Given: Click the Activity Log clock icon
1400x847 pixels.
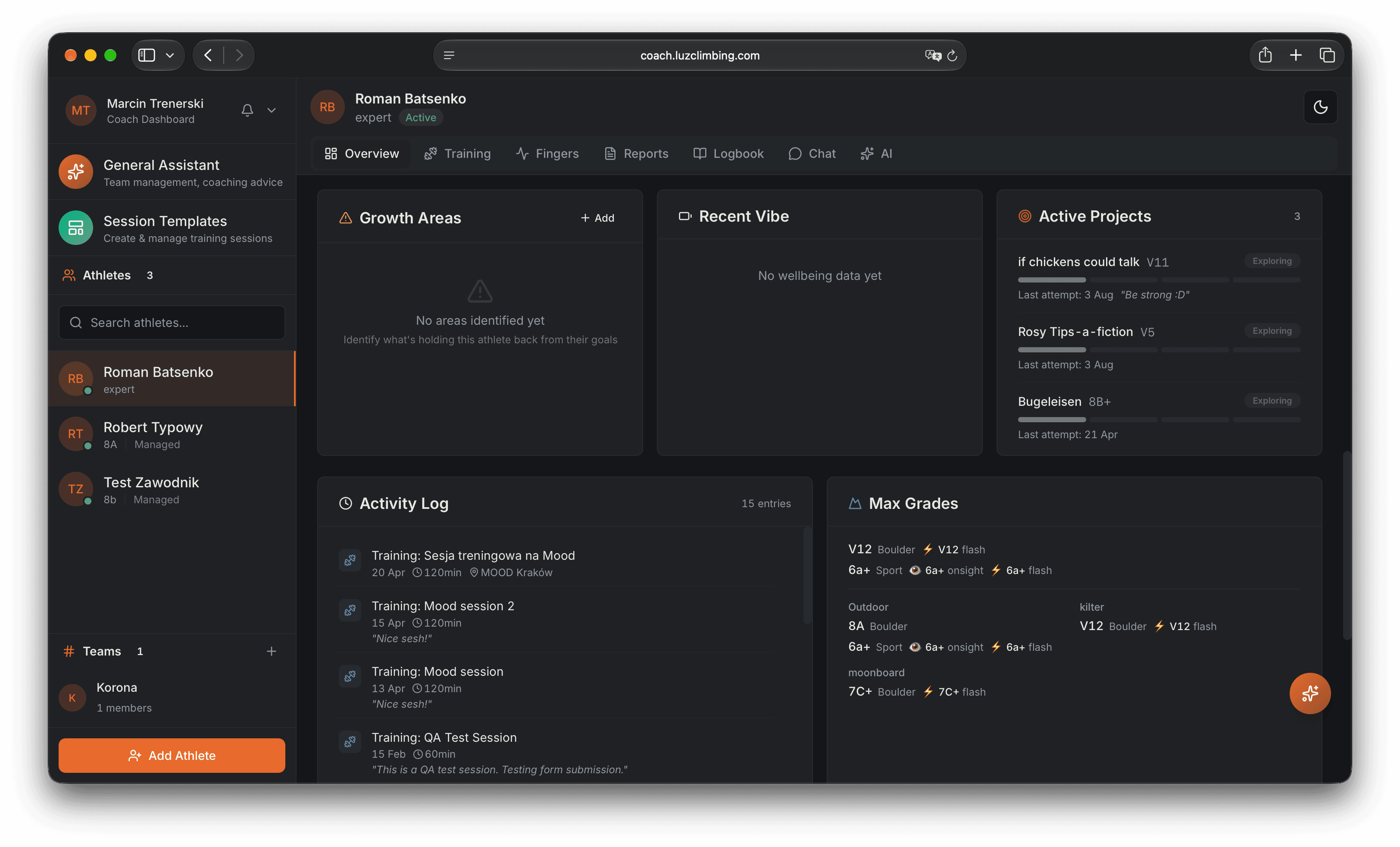Looking at the screenshot, I should 345,503.
